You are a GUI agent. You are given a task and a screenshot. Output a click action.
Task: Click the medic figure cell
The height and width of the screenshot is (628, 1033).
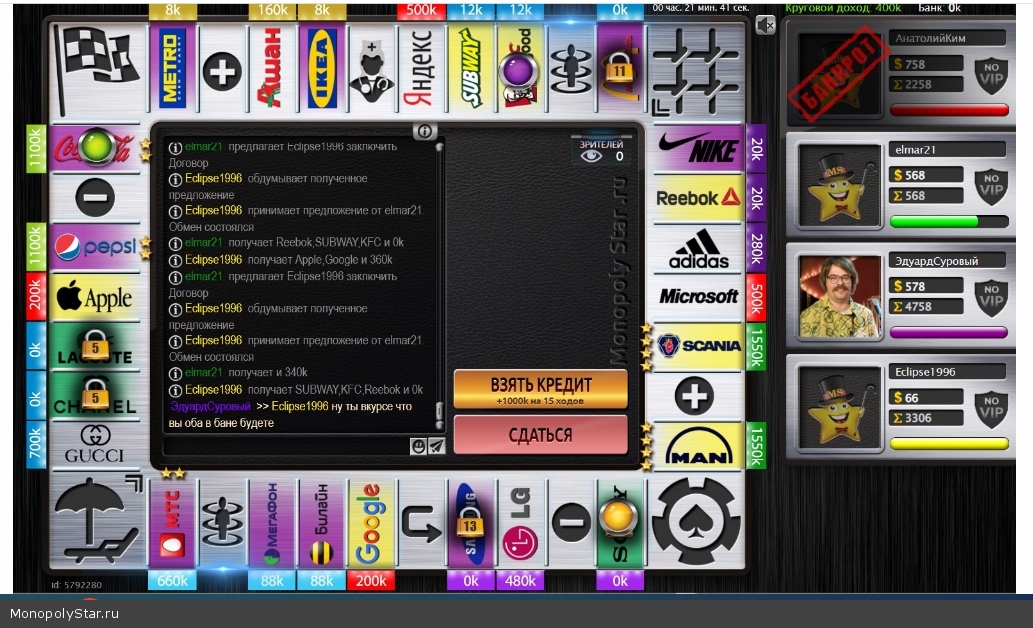(371, 69)
